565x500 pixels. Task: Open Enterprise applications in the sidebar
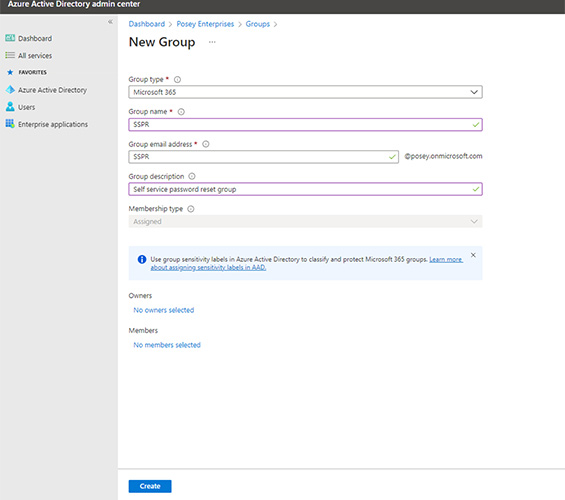pos(53,124)
